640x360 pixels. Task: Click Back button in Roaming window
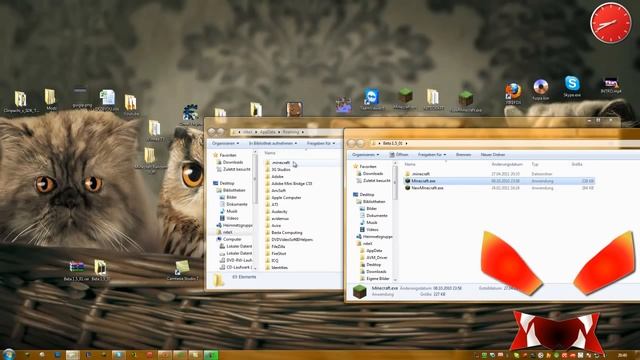click(212, 132)
